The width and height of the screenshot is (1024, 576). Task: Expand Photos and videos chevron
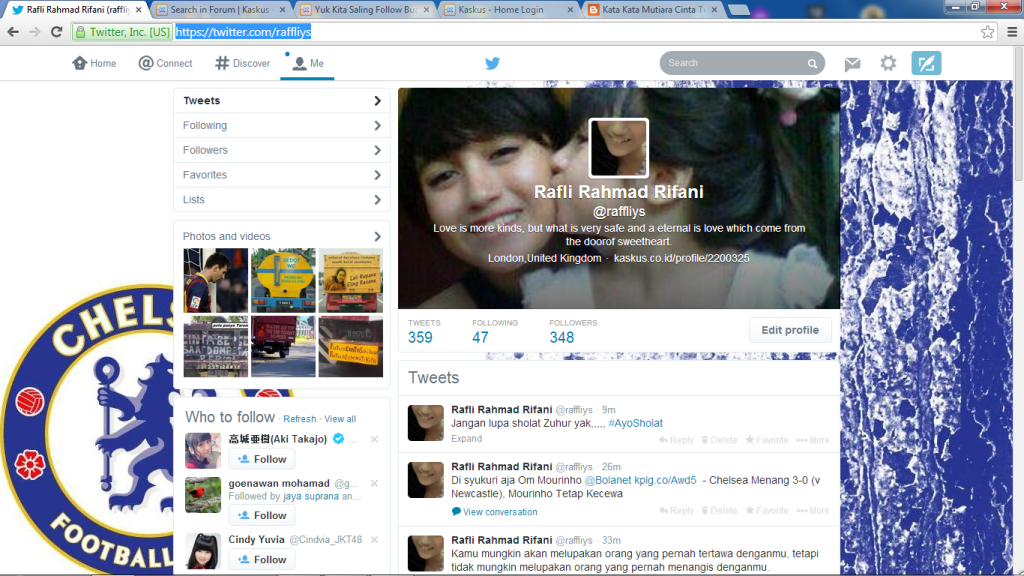[x=377, y=236]
